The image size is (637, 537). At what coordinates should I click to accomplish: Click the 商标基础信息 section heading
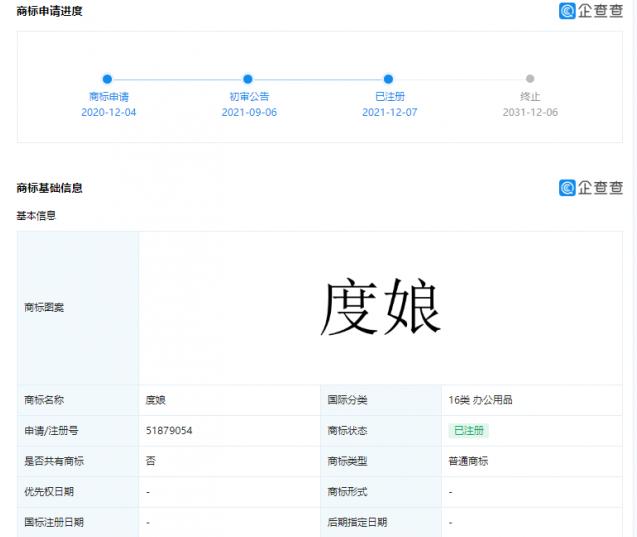(x=50, y=188)
